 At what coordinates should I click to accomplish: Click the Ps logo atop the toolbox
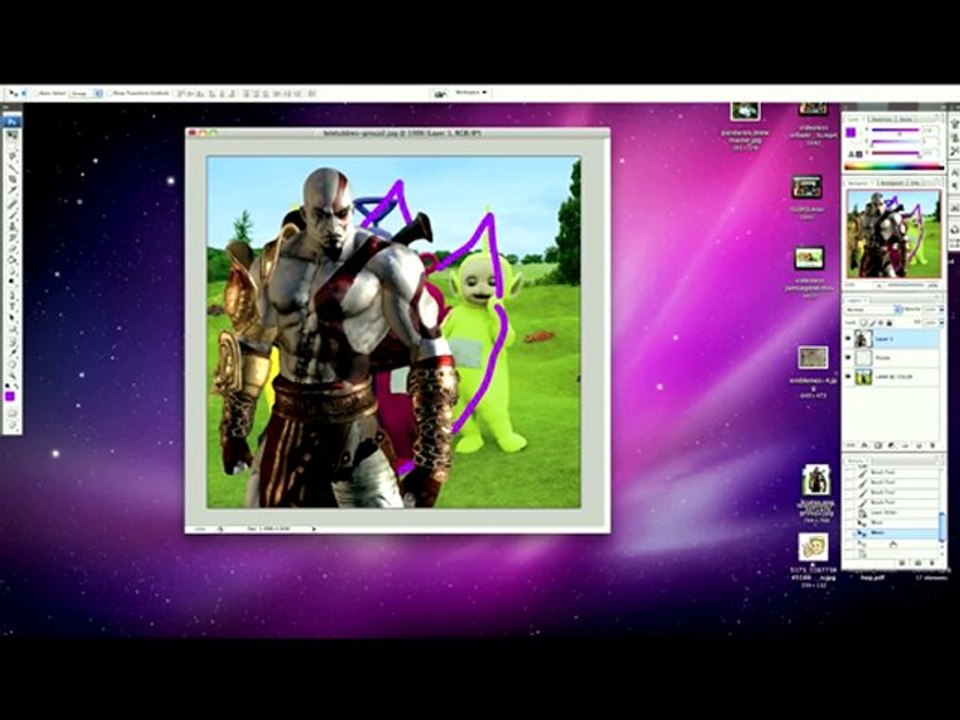[12, 122]
